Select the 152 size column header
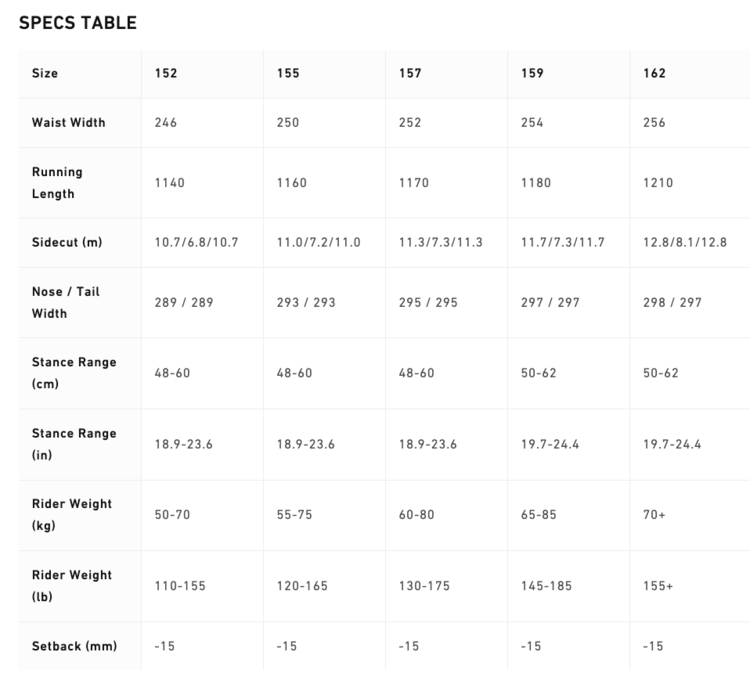750x681 pixels. 166,73
